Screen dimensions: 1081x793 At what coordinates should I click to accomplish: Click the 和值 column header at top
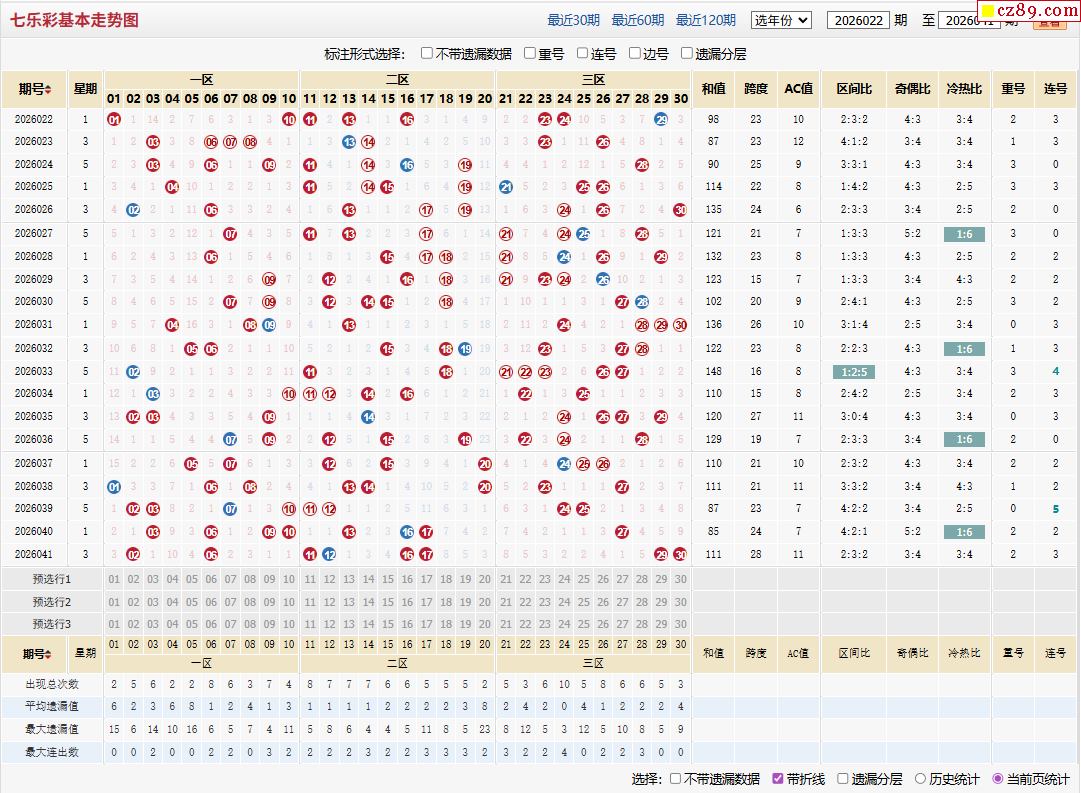point(713,89)
